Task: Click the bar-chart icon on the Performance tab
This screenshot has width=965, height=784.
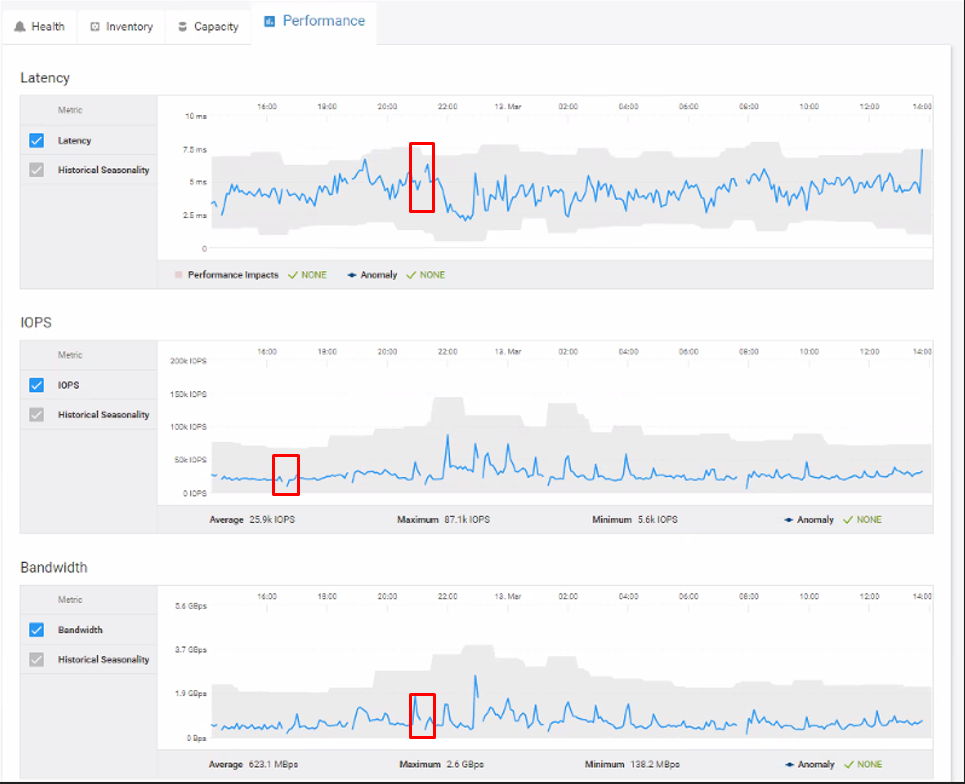Action: click(267, 20)
